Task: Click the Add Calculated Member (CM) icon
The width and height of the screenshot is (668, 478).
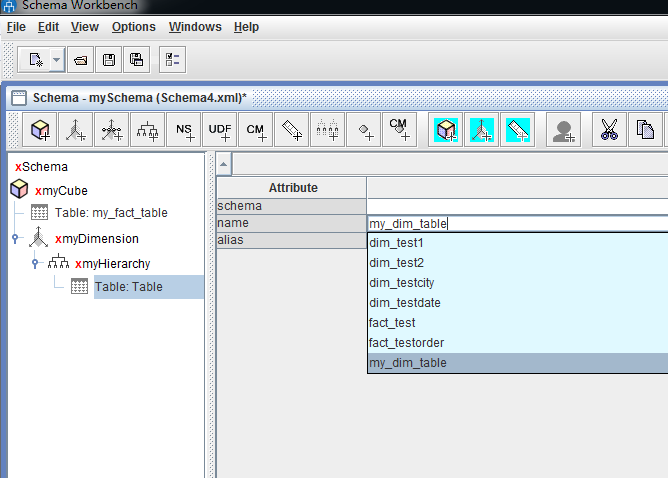Action: [x=256, y=130]
